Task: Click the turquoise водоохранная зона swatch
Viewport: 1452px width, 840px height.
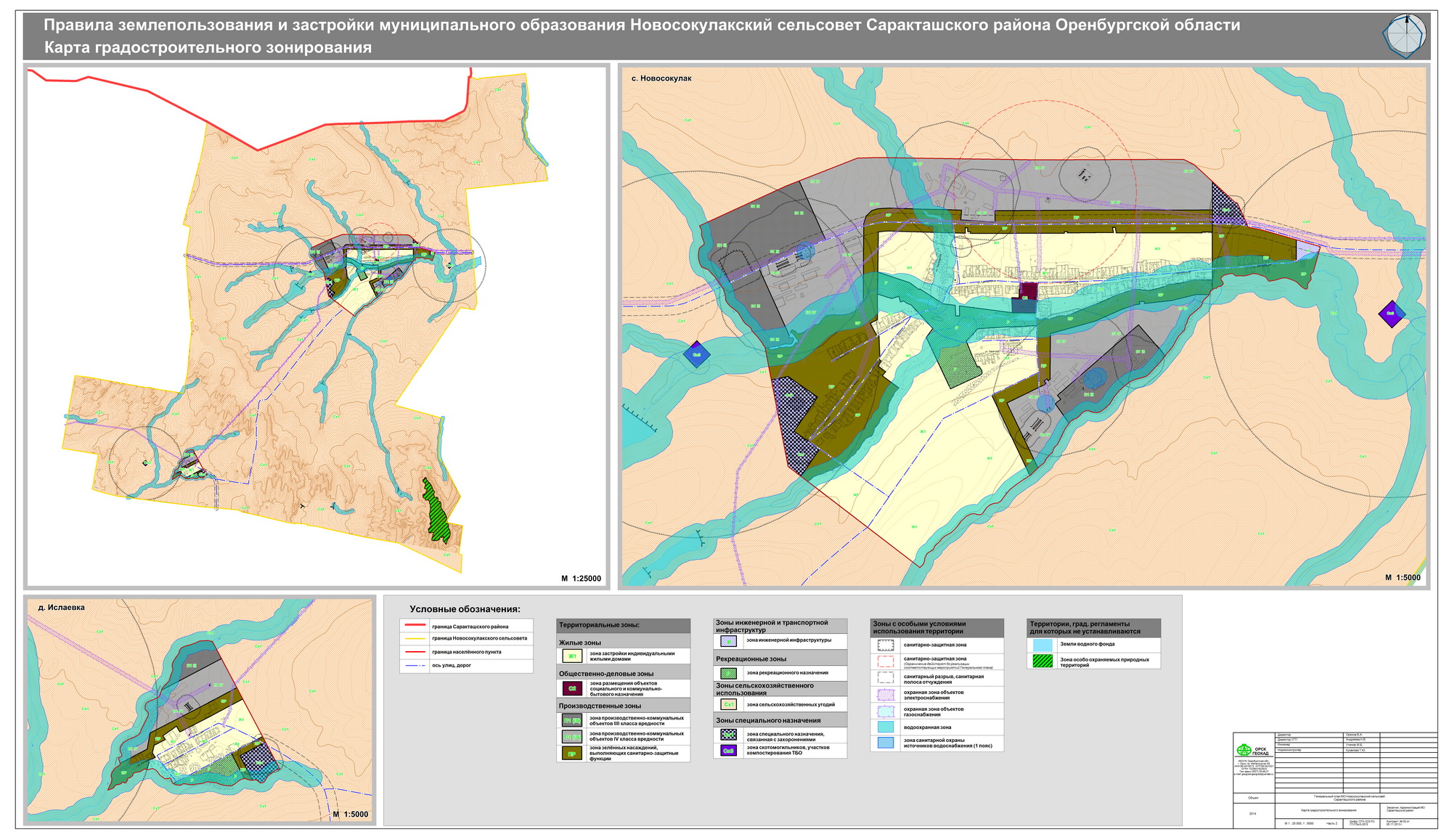Action: coord(885,727)
